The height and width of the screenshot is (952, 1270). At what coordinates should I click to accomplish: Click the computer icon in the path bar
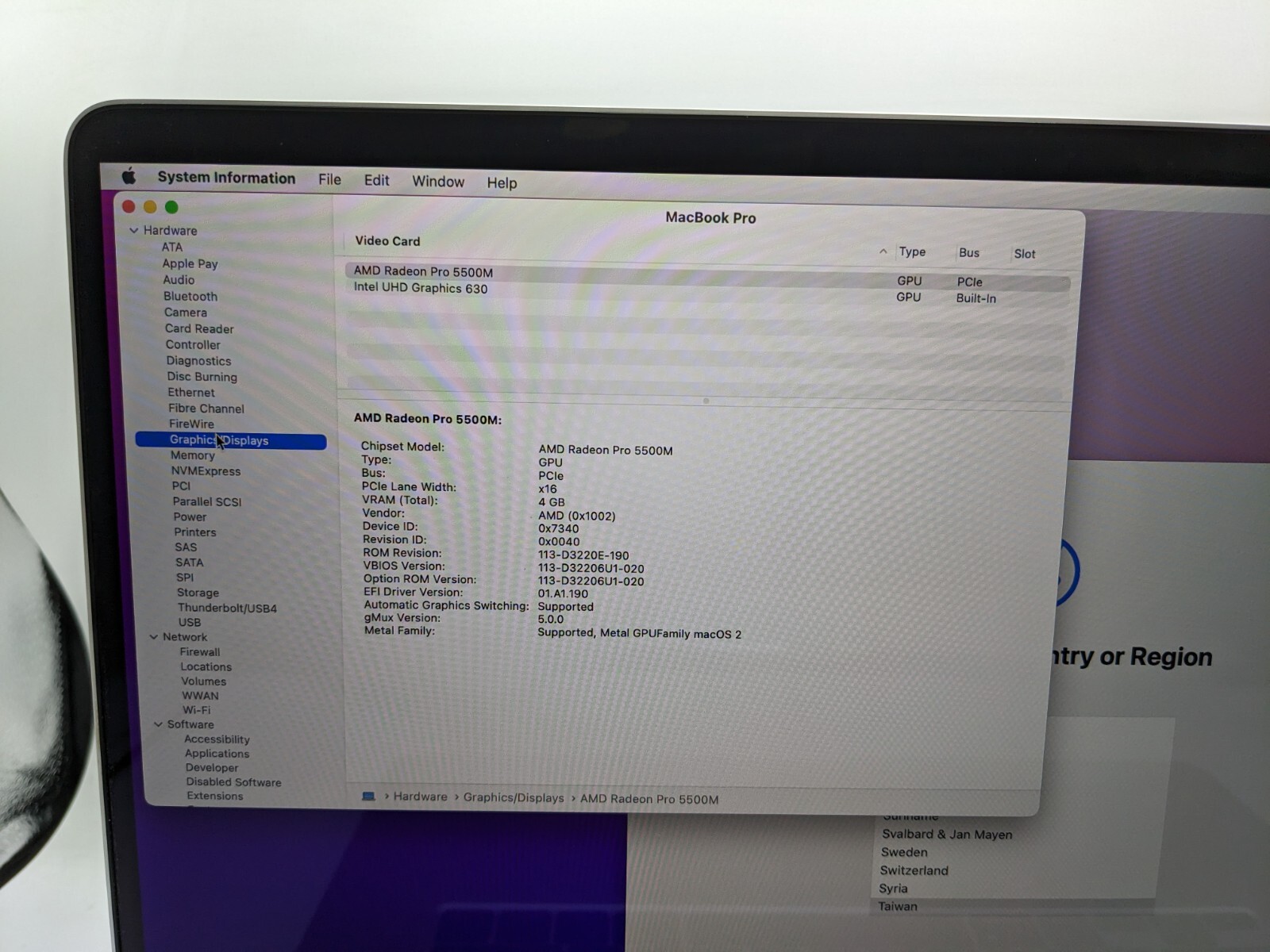(x=368, y=796)
